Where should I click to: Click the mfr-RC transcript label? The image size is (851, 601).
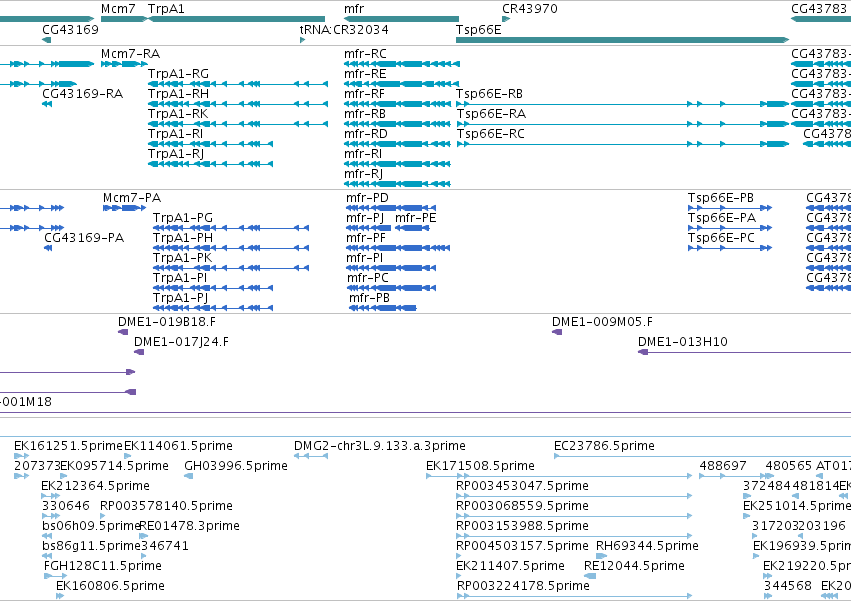pyautogui.click(x=365, y=54)
